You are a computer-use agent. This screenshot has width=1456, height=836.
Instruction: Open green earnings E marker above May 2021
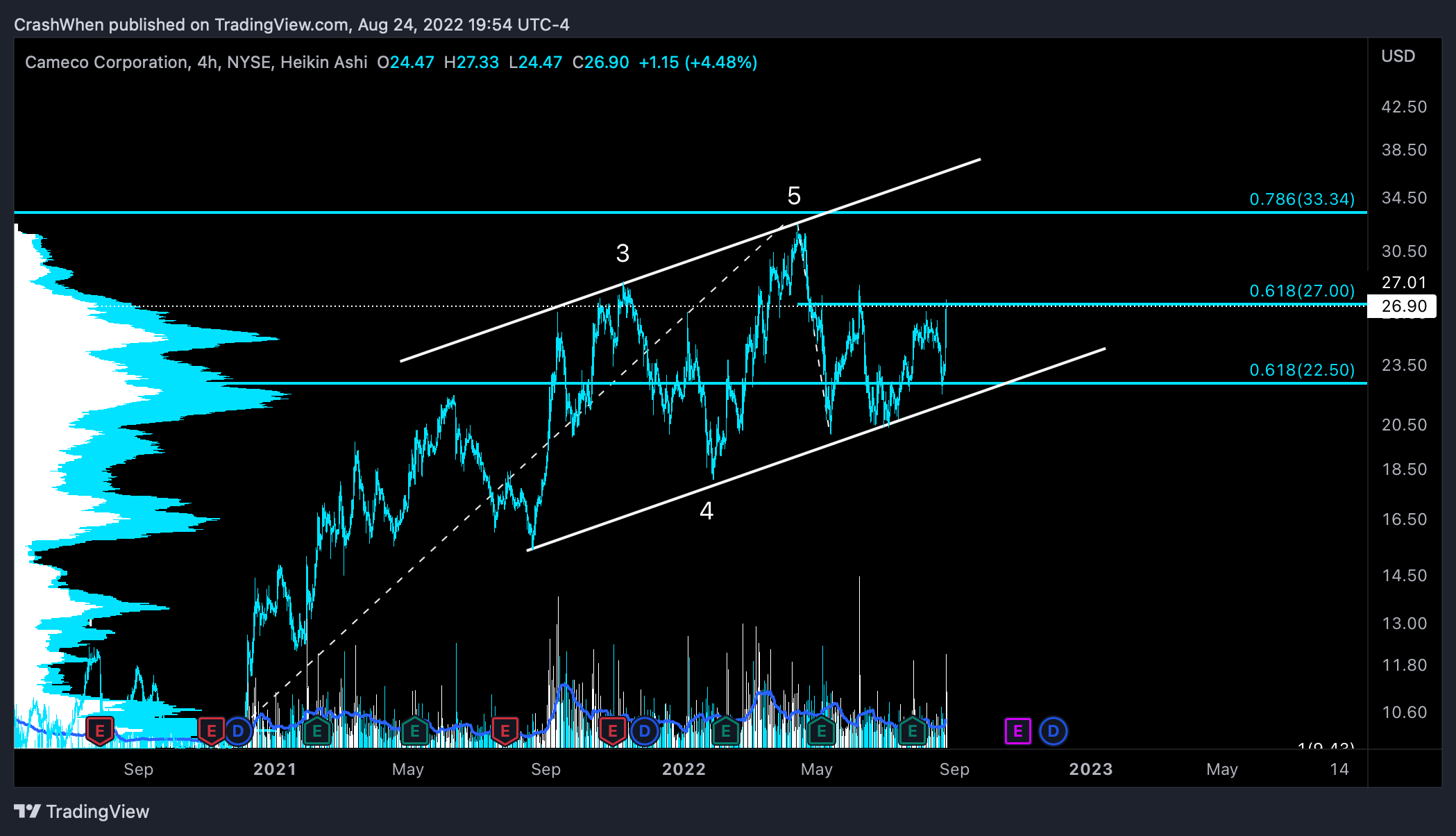point(415,731)
